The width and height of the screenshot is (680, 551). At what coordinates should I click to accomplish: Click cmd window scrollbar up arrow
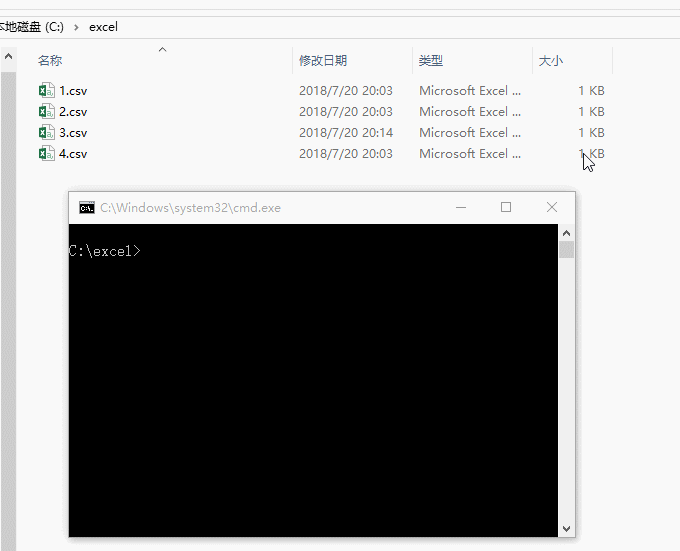566,233
